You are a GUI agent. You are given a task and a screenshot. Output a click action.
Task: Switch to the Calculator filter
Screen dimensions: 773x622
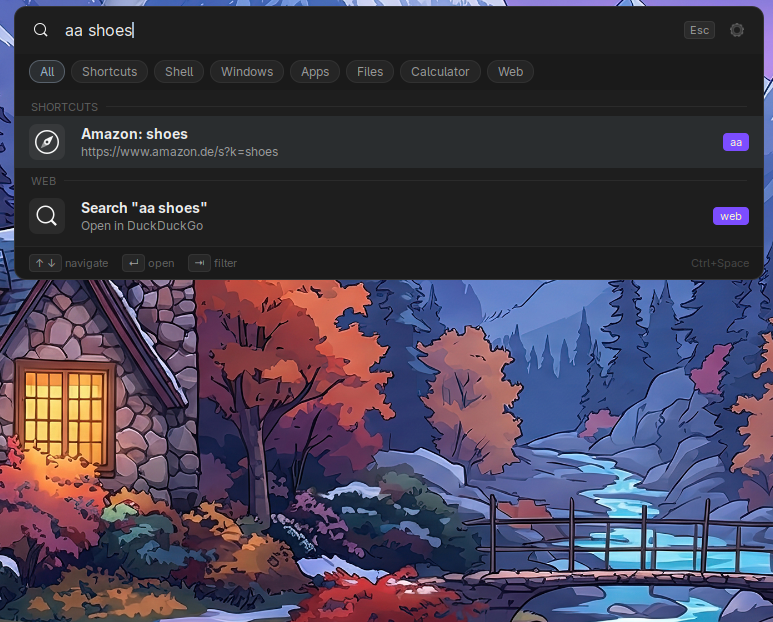click(x=440, y=71)
